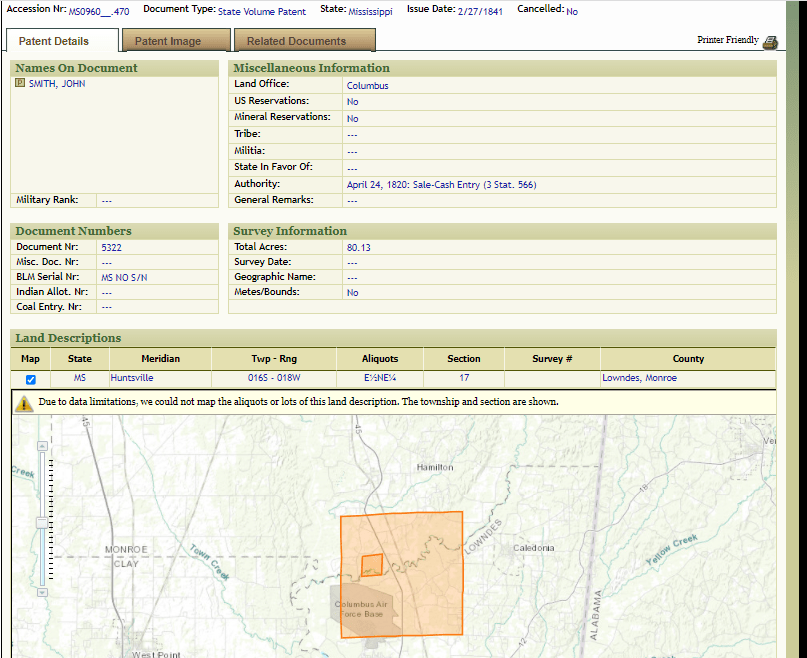807x658 pixels.
Task: Click the small orange section square on map
Action: (x=371, y=565)
